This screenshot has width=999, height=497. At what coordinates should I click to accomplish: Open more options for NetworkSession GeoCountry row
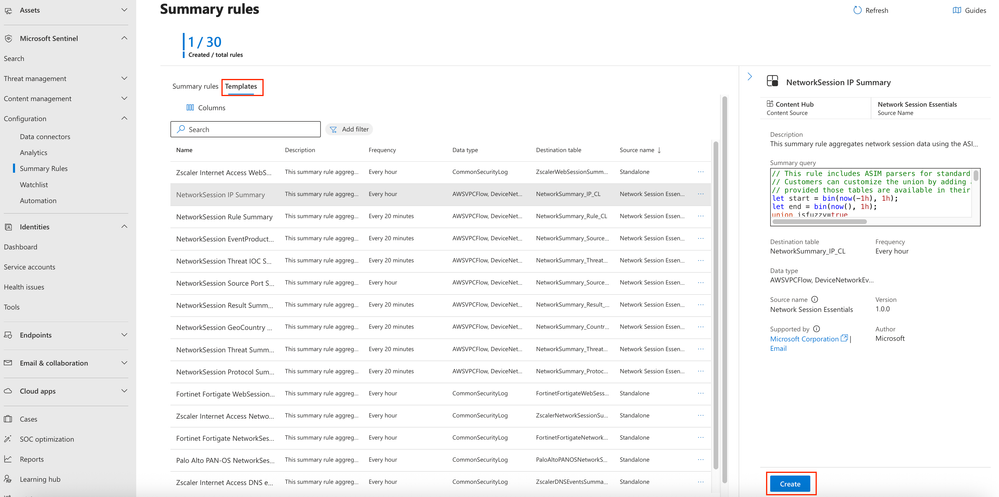pyautogui.click(x=701, y=327)
